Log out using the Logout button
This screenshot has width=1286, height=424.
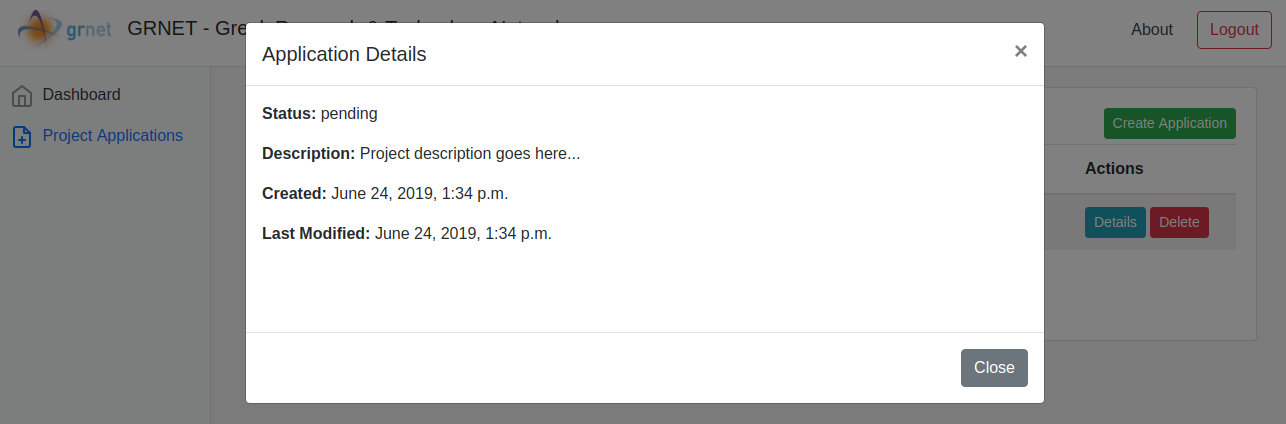click(1233, 30)
